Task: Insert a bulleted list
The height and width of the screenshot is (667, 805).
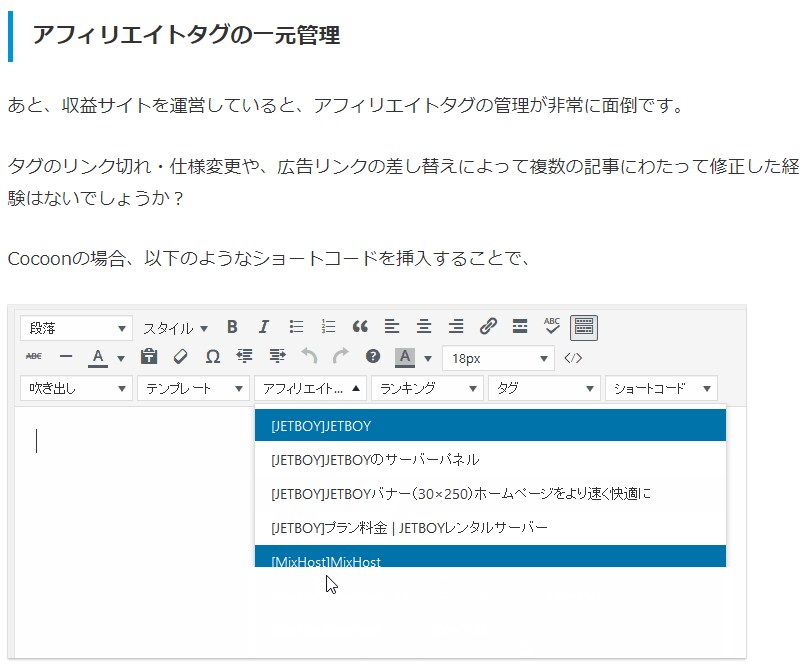Action: (296, 327)
